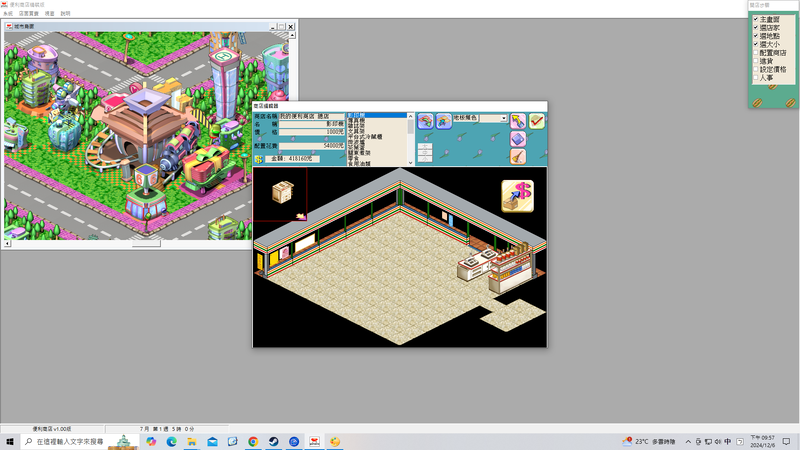Click the broom clear icon
This screenshot has width=800, height=450.
518,156
